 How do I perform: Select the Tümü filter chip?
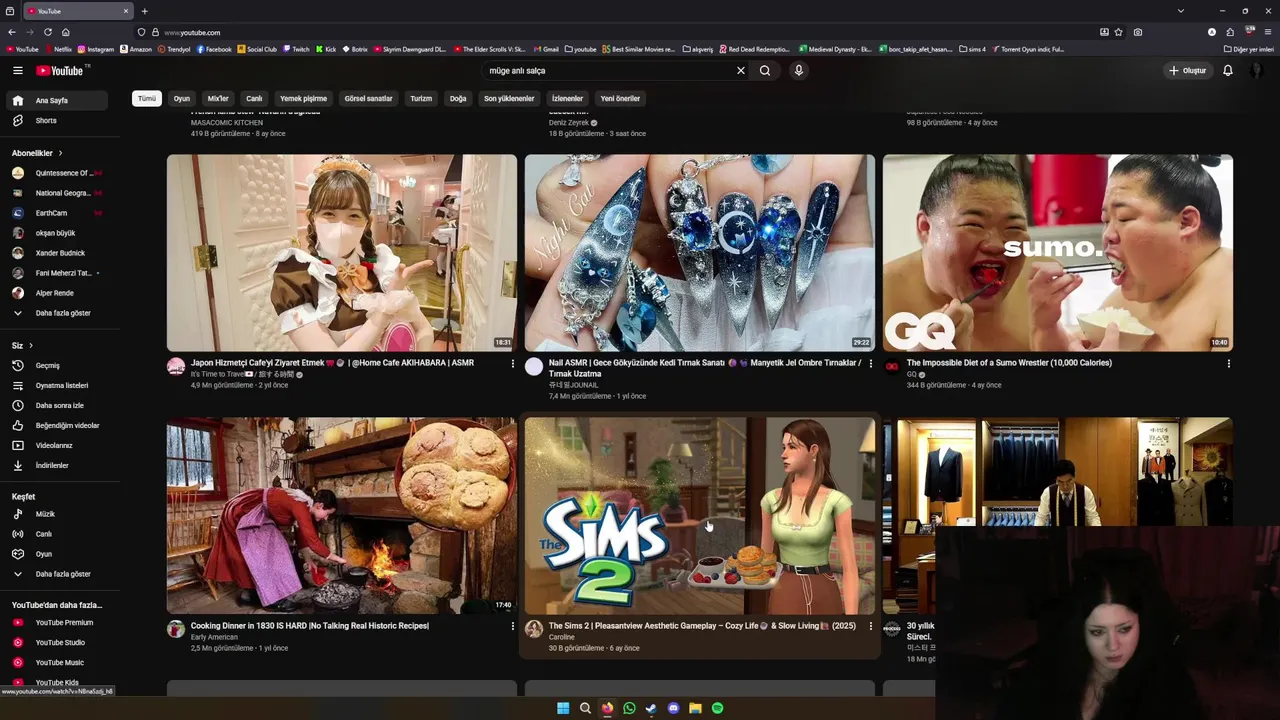coord(147,98)
